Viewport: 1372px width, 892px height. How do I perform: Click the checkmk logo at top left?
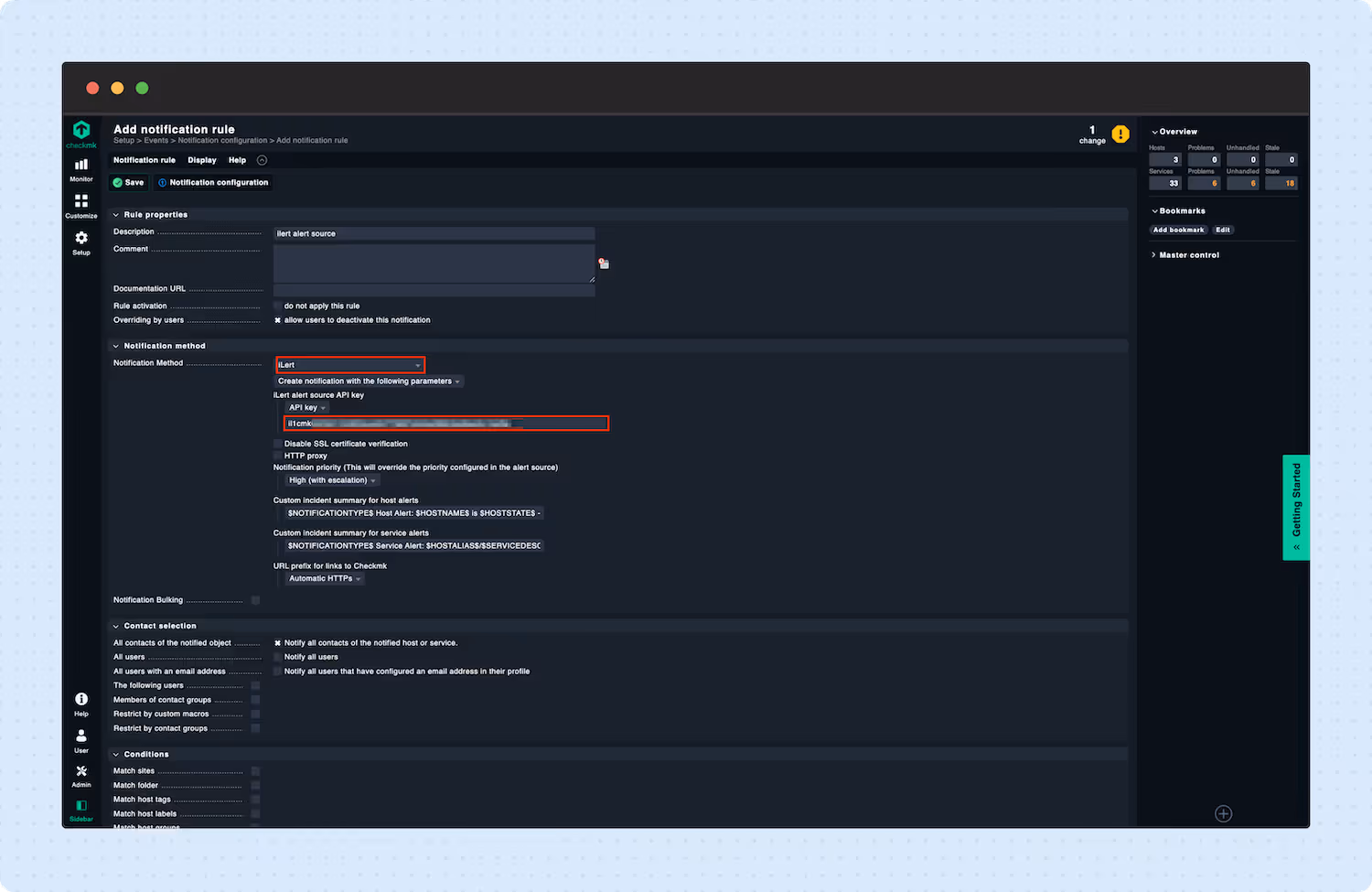point(80,131)
